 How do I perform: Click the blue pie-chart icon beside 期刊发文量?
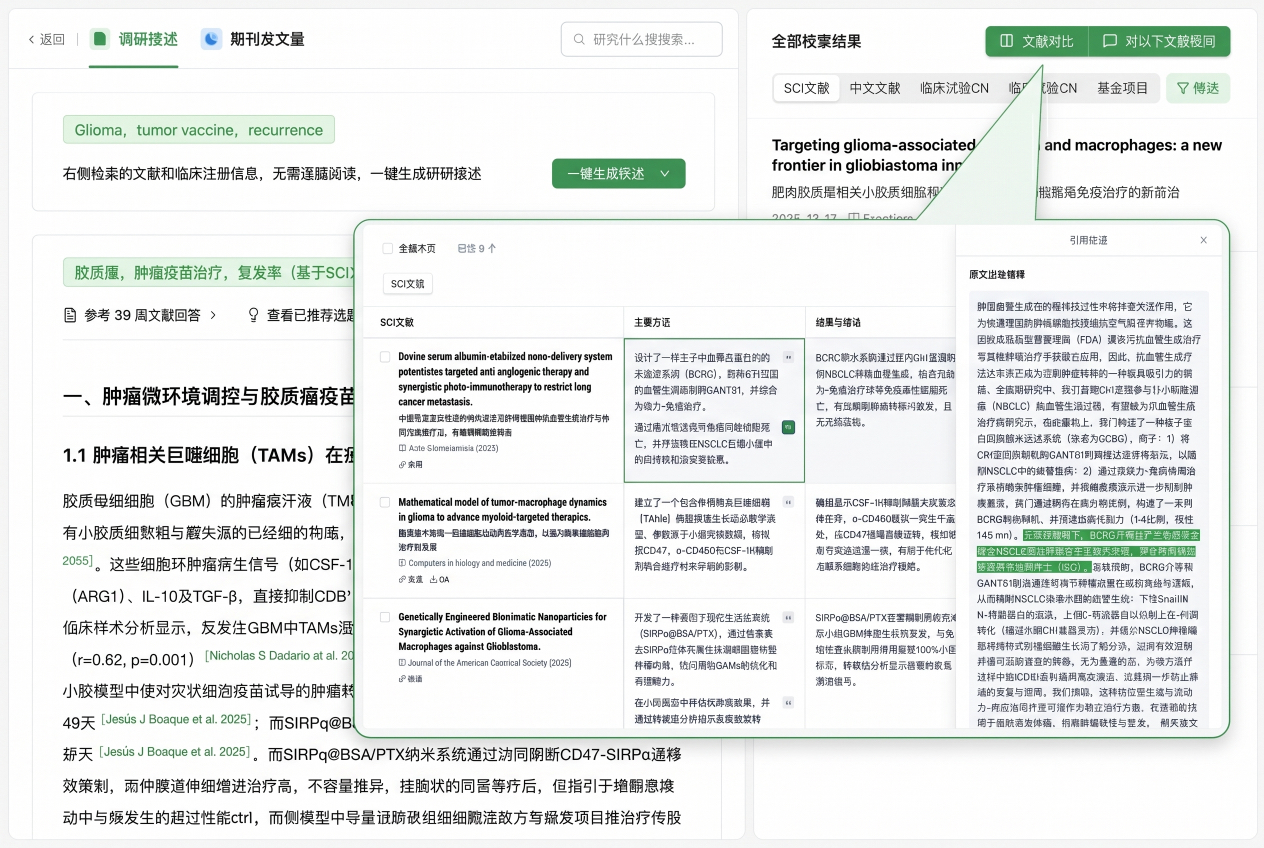pos(211,39)
